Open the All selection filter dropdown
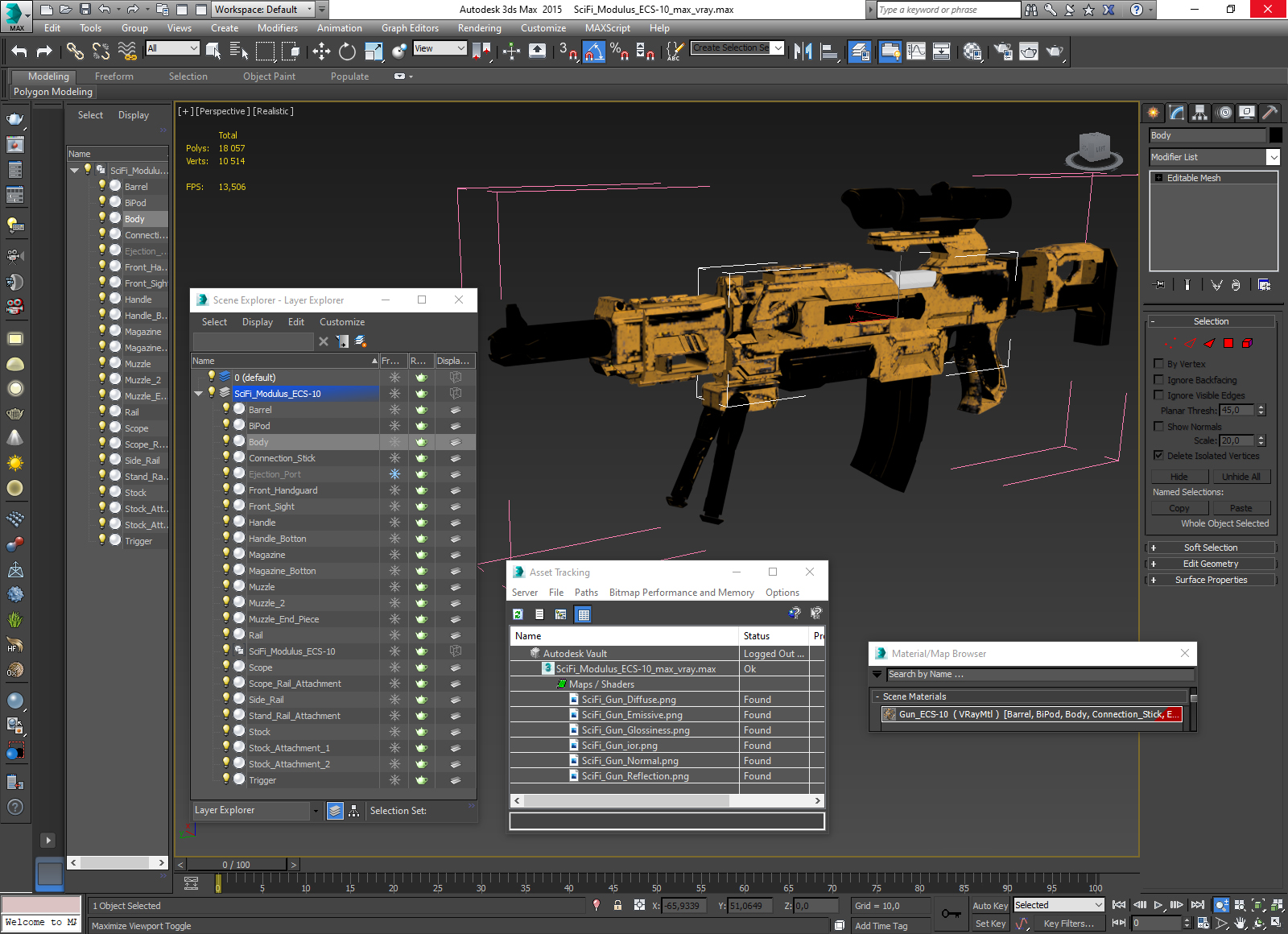Image resolution: width=1288 pixels, height=934 pixels. (x=172, y=48)
